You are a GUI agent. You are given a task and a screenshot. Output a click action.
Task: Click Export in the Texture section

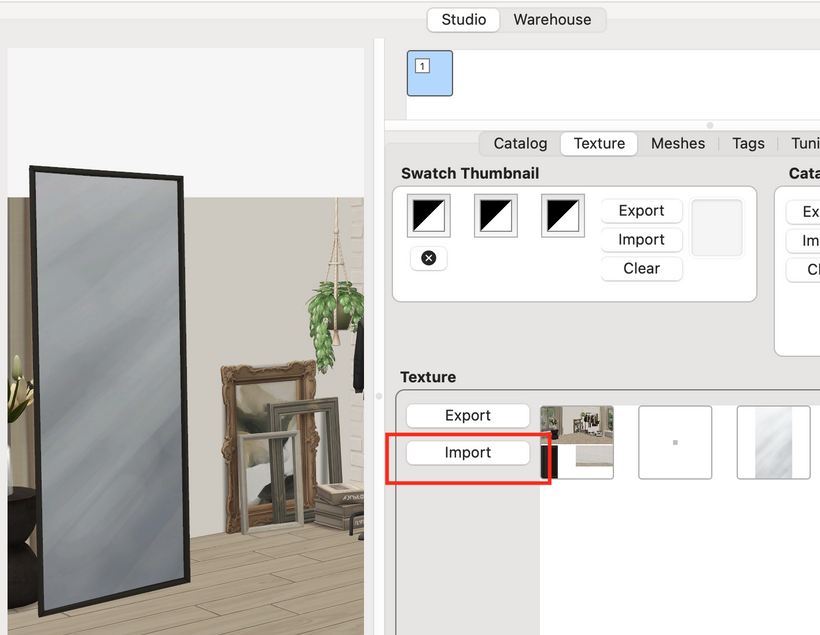pyautogui.click(x=468, y=416)
